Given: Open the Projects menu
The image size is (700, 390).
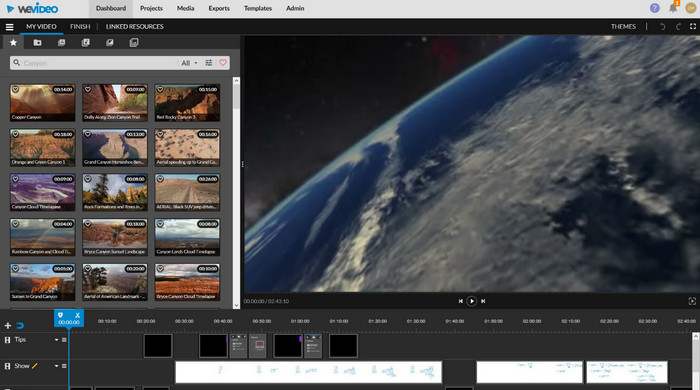Looking at the screenshot, I should click(x=151, y=8).
